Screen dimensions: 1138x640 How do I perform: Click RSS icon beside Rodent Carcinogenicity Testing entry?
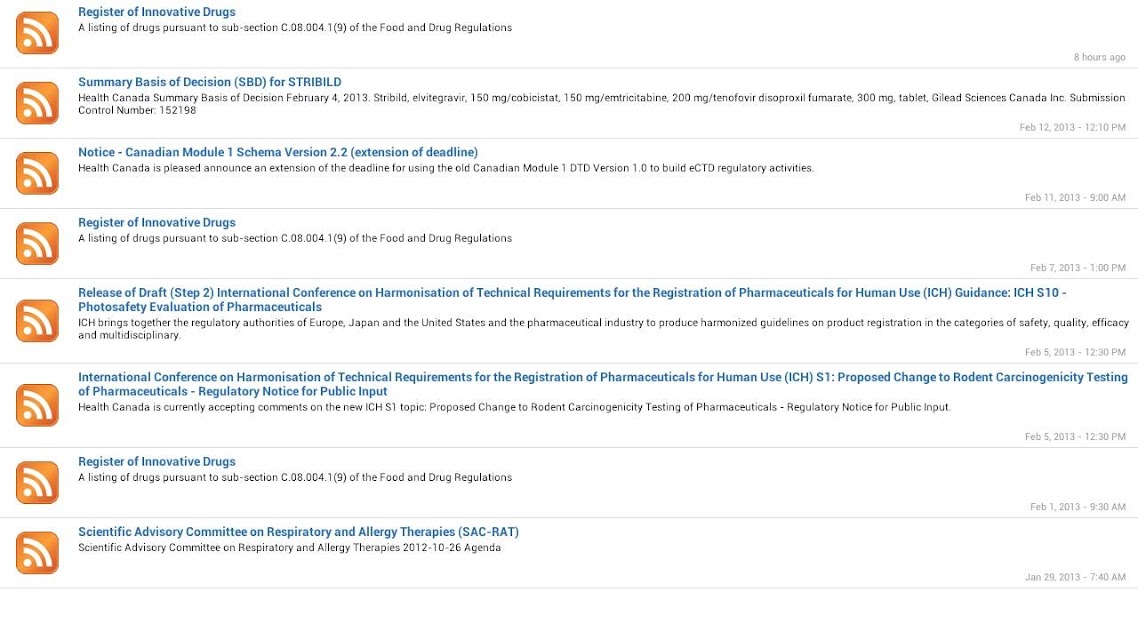[37, 405]
